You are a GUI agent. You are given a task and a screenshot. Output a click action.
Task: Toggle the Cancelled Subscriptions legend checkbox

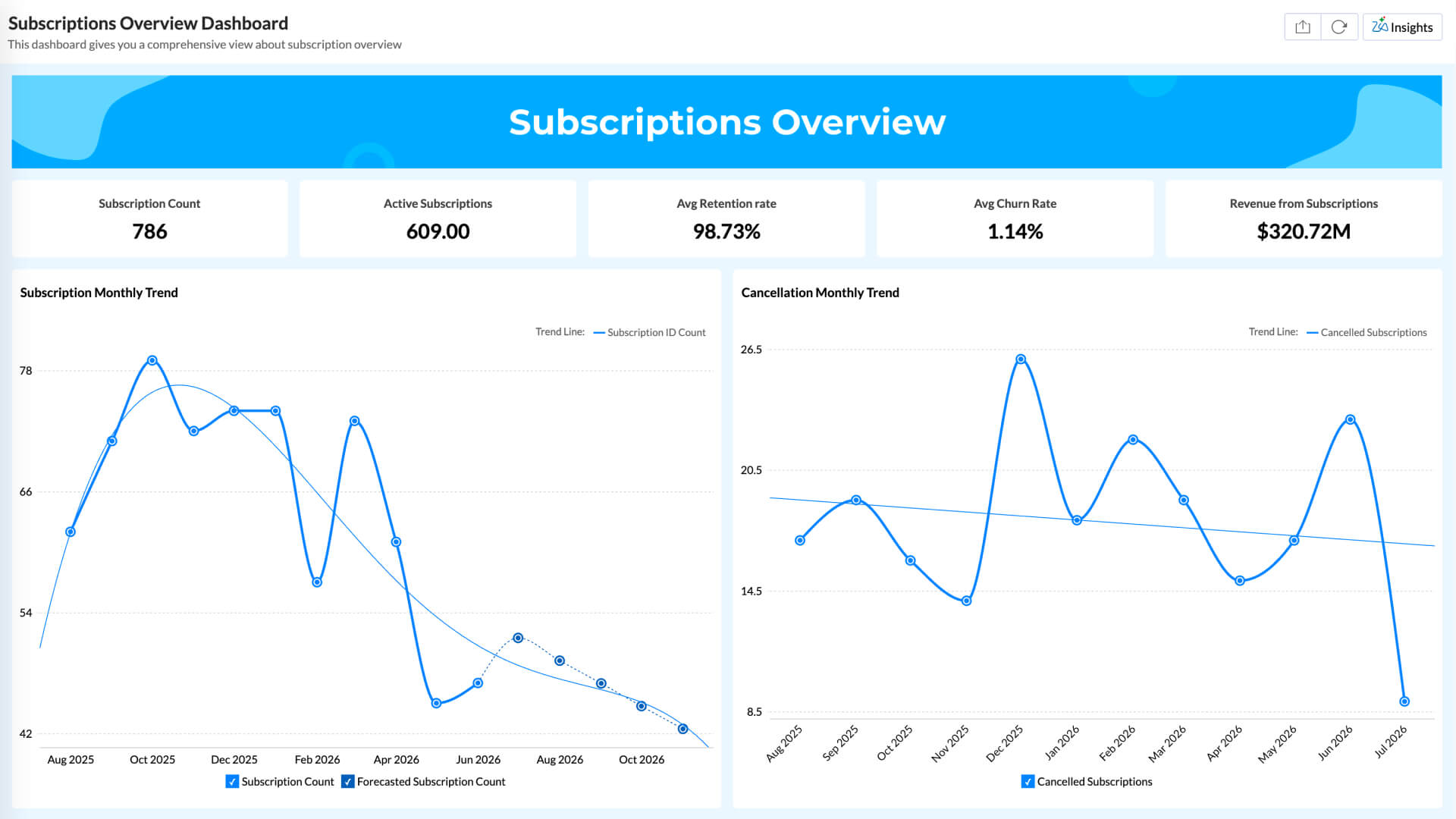point(1028,782)
